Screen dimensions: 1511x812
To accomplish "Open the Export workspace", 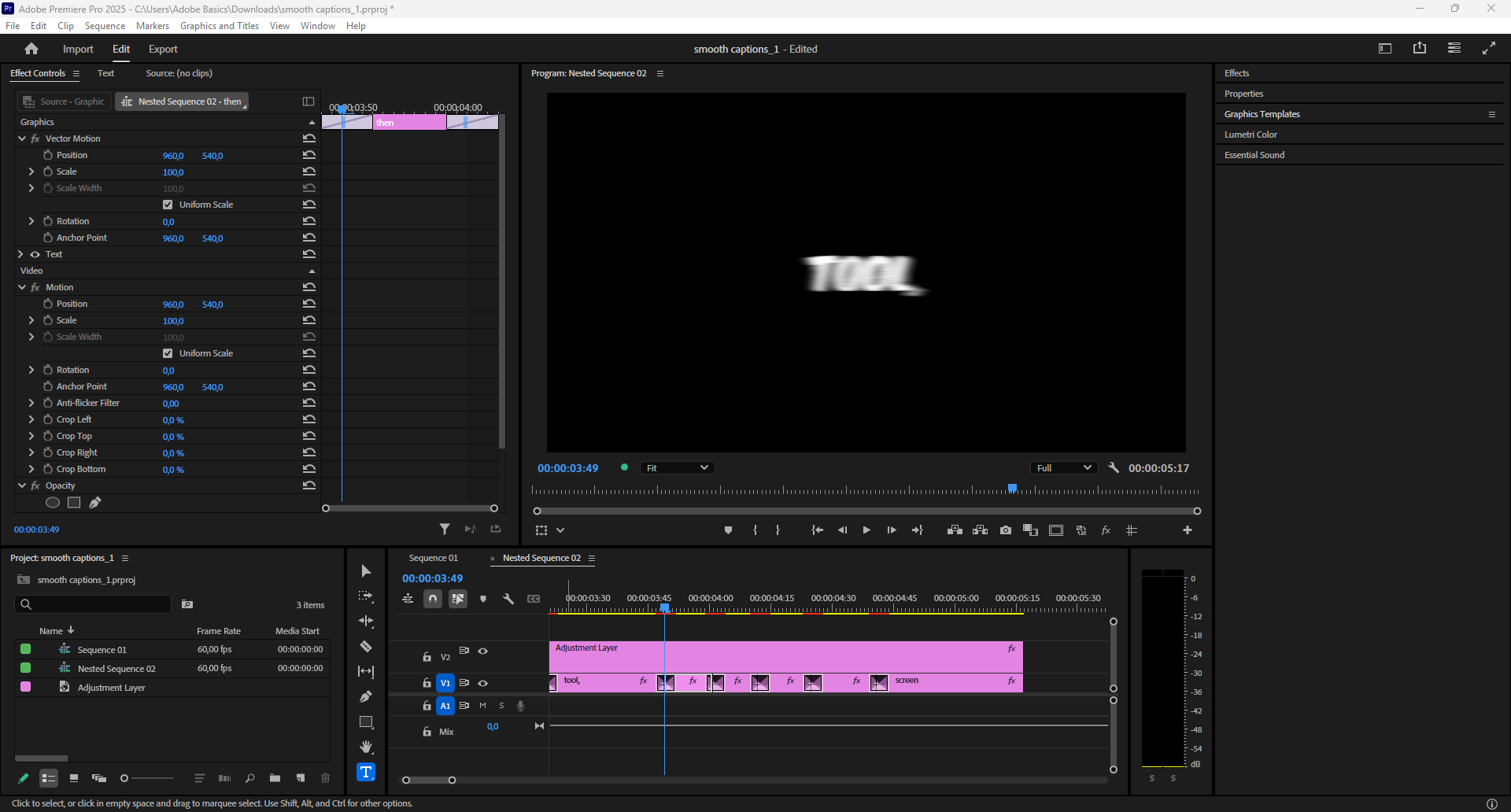I will coord(163,49).
